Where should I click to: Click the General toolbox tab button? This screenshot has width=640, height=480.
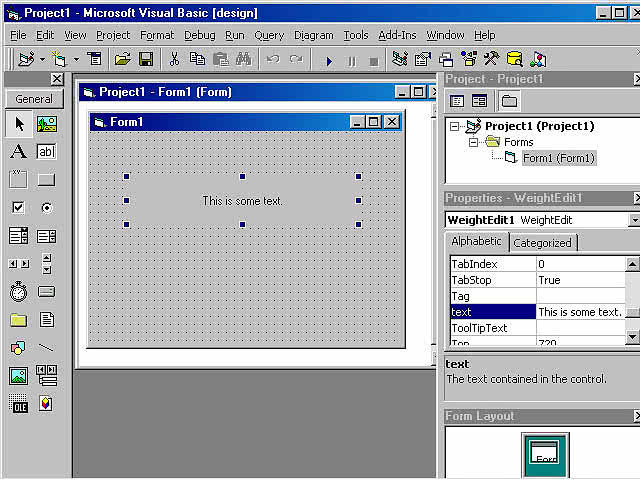click(x=34, y=99)
